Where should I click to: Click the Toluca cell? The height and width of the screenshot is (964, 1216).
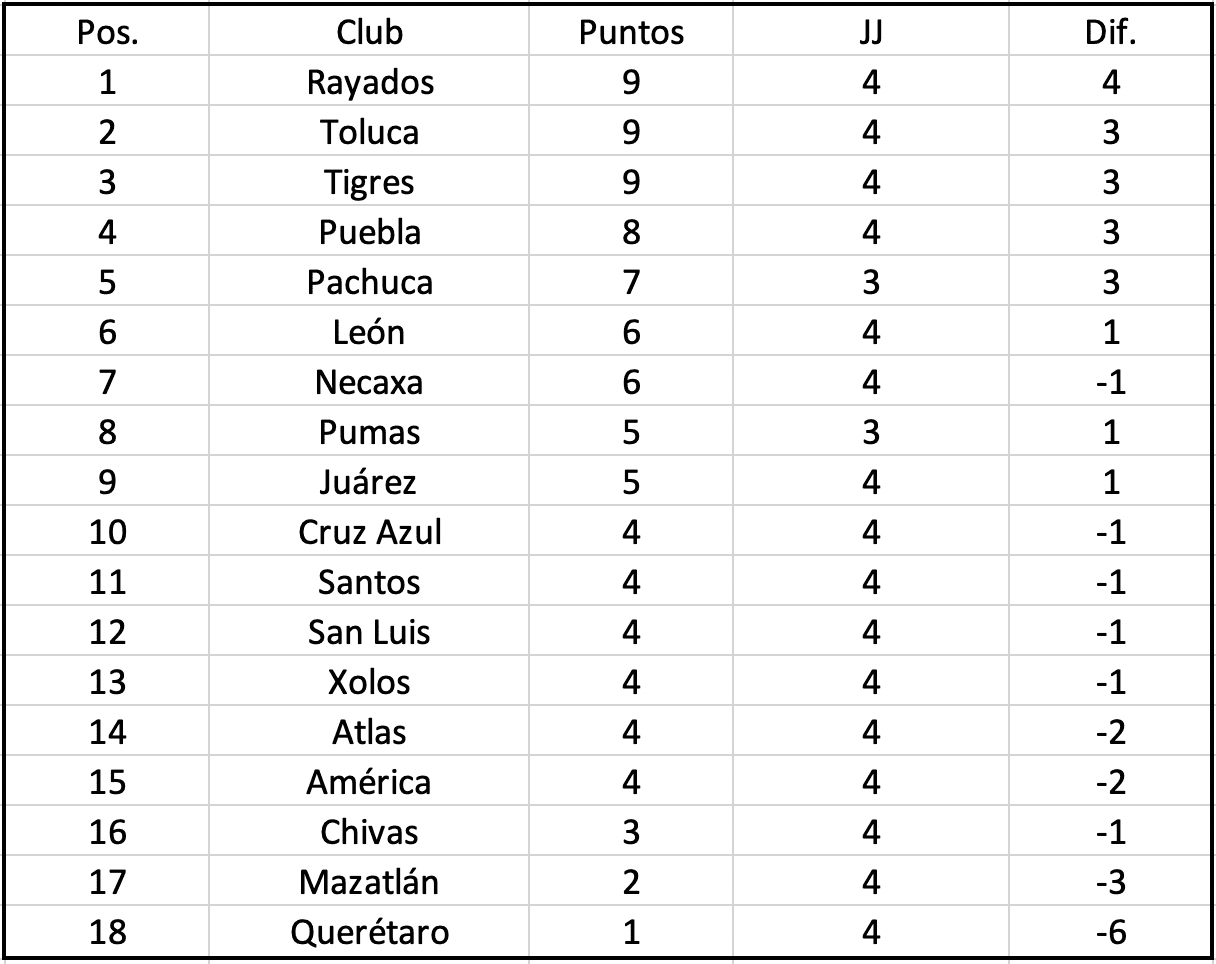tap(369, 132)
